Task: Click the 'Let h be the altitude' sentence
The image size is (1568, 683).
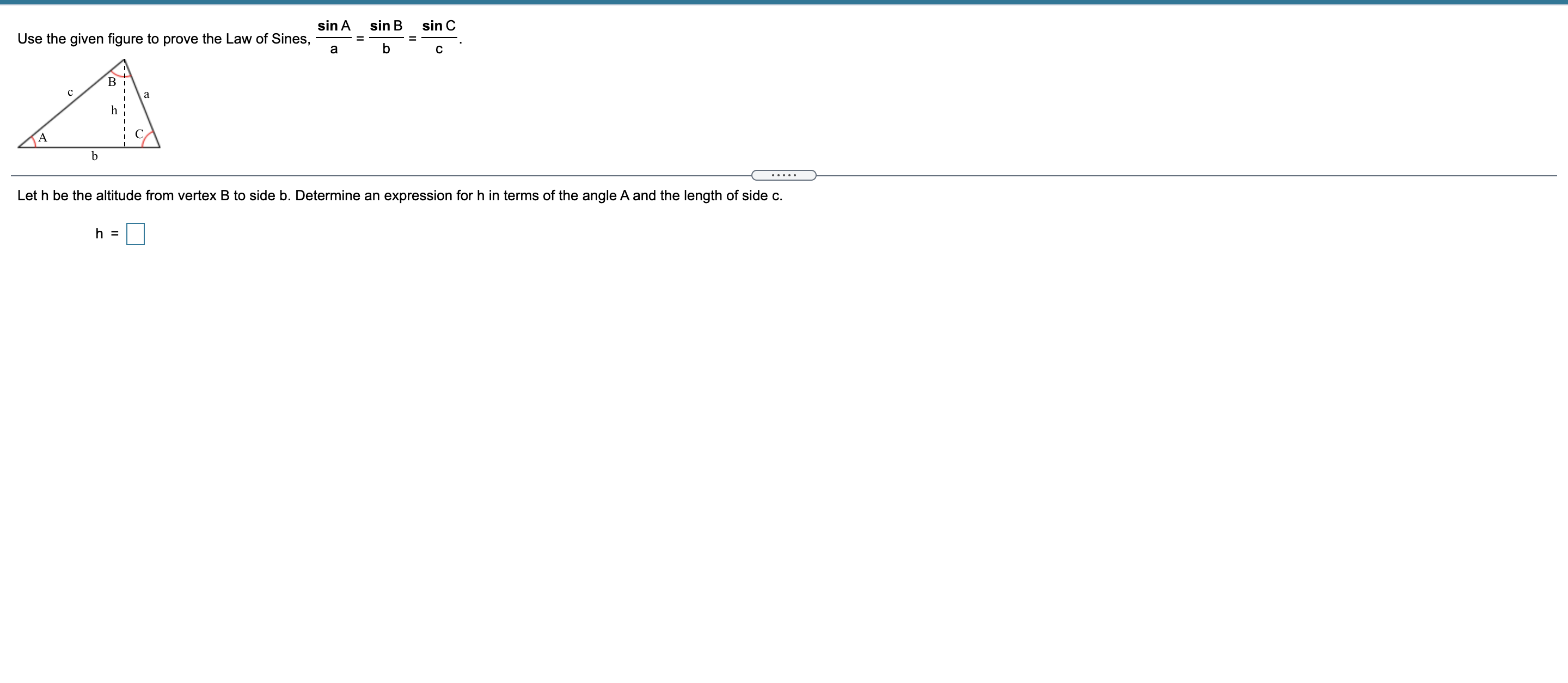Action: (x=399, y=196)
